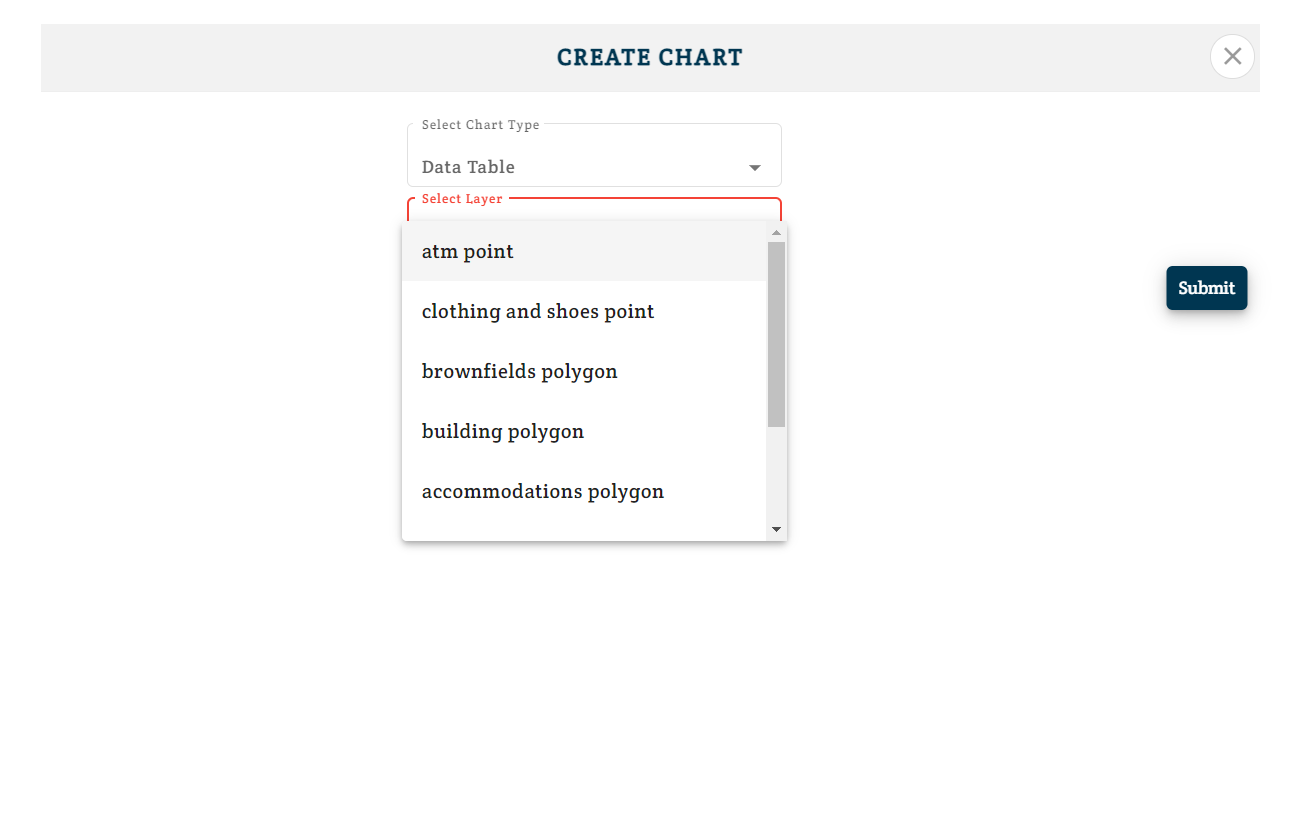
Task: Open the Select Chart Type dropdown arrow
Action: coord(755,168)
